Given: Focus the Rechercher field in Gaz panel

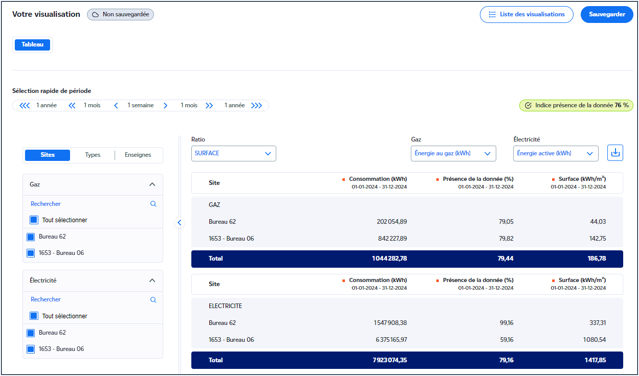Looking at the screenshot, I should pos(93,204).
